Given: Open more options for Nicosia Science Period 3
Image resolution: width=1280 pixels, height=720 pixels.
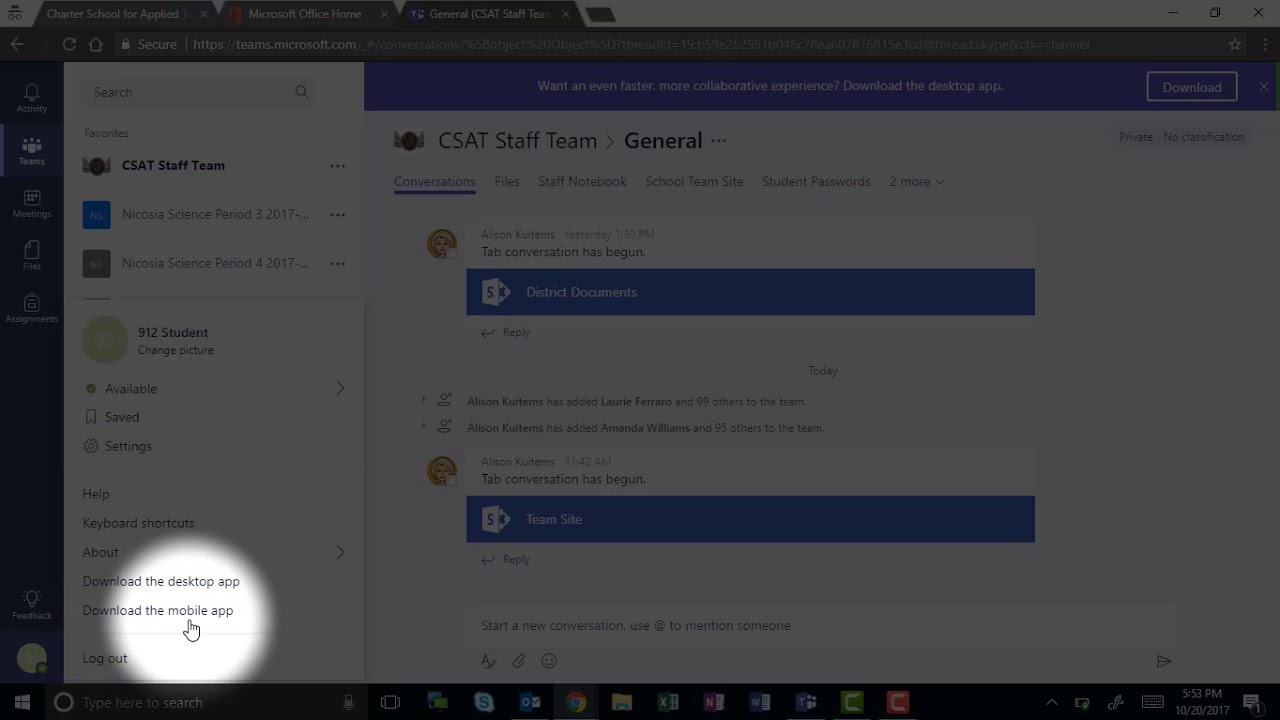Looking at the screenshot, I should (338, 215).
